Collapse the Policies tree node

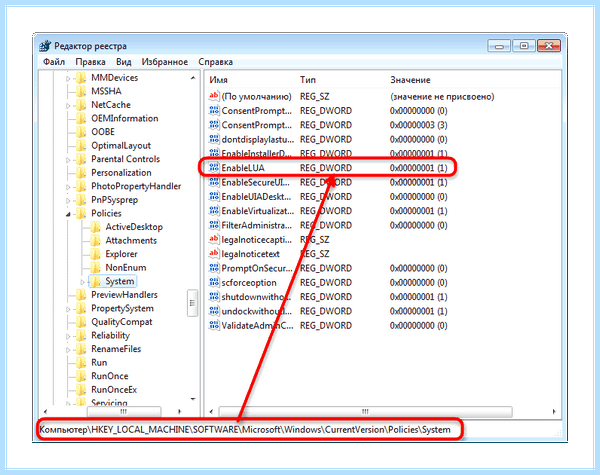[68, 214]
